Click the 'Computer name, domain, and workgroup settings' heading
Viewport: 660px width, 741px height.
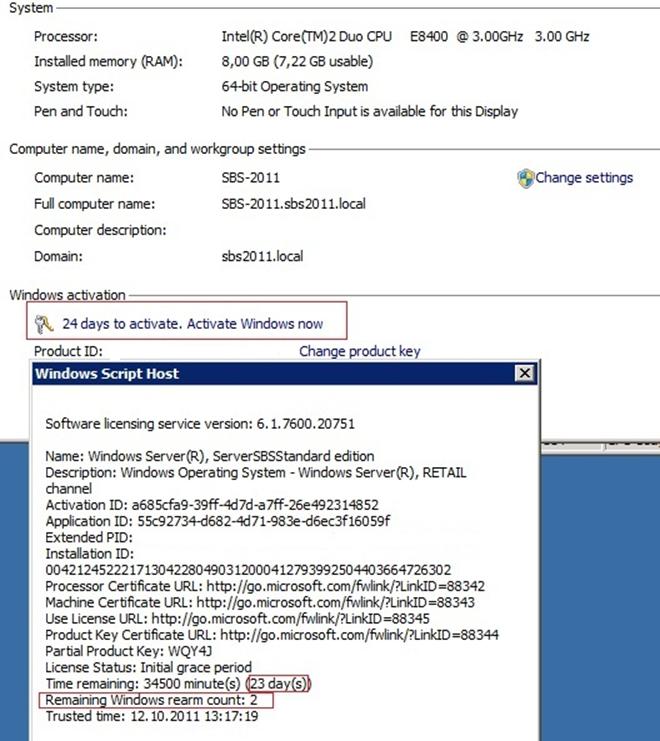(x=157, y=149)
